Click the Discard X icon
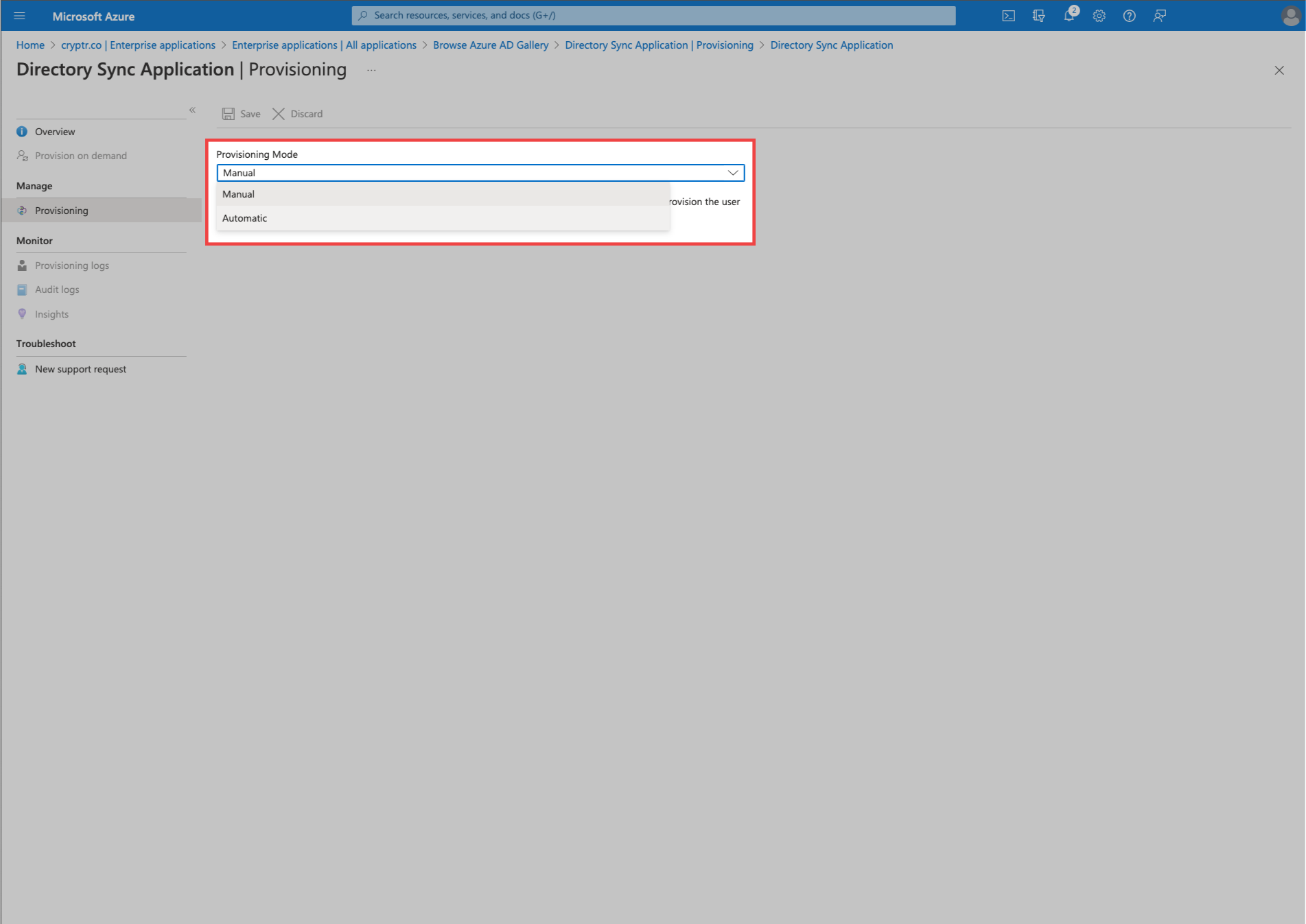This screenshot has width=1306, height=924. (x=279, y=114)
